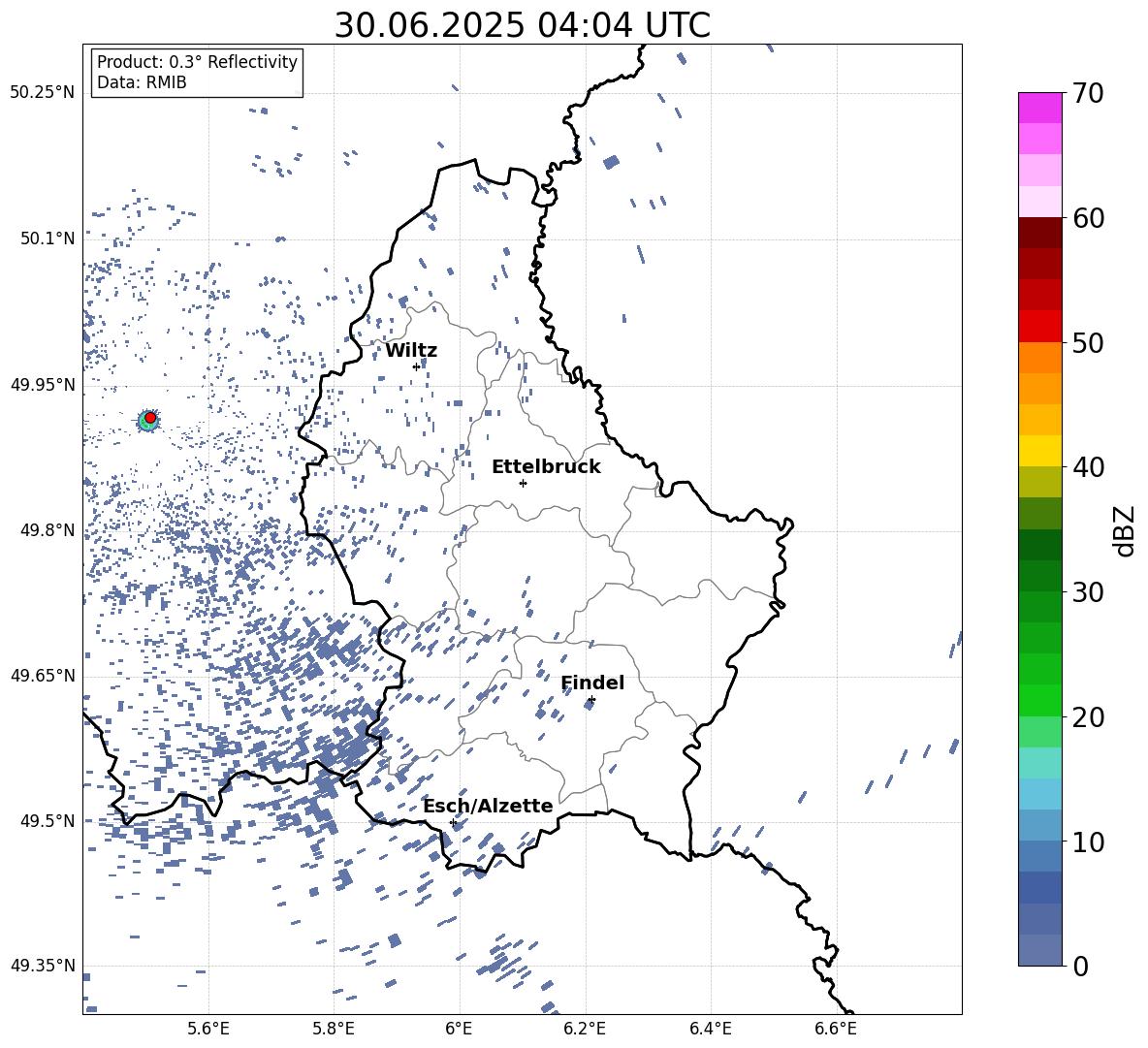Click the 20 colorbar tick label
Viewport: 1148px width, 1048px height.
tap(1088, 716)
